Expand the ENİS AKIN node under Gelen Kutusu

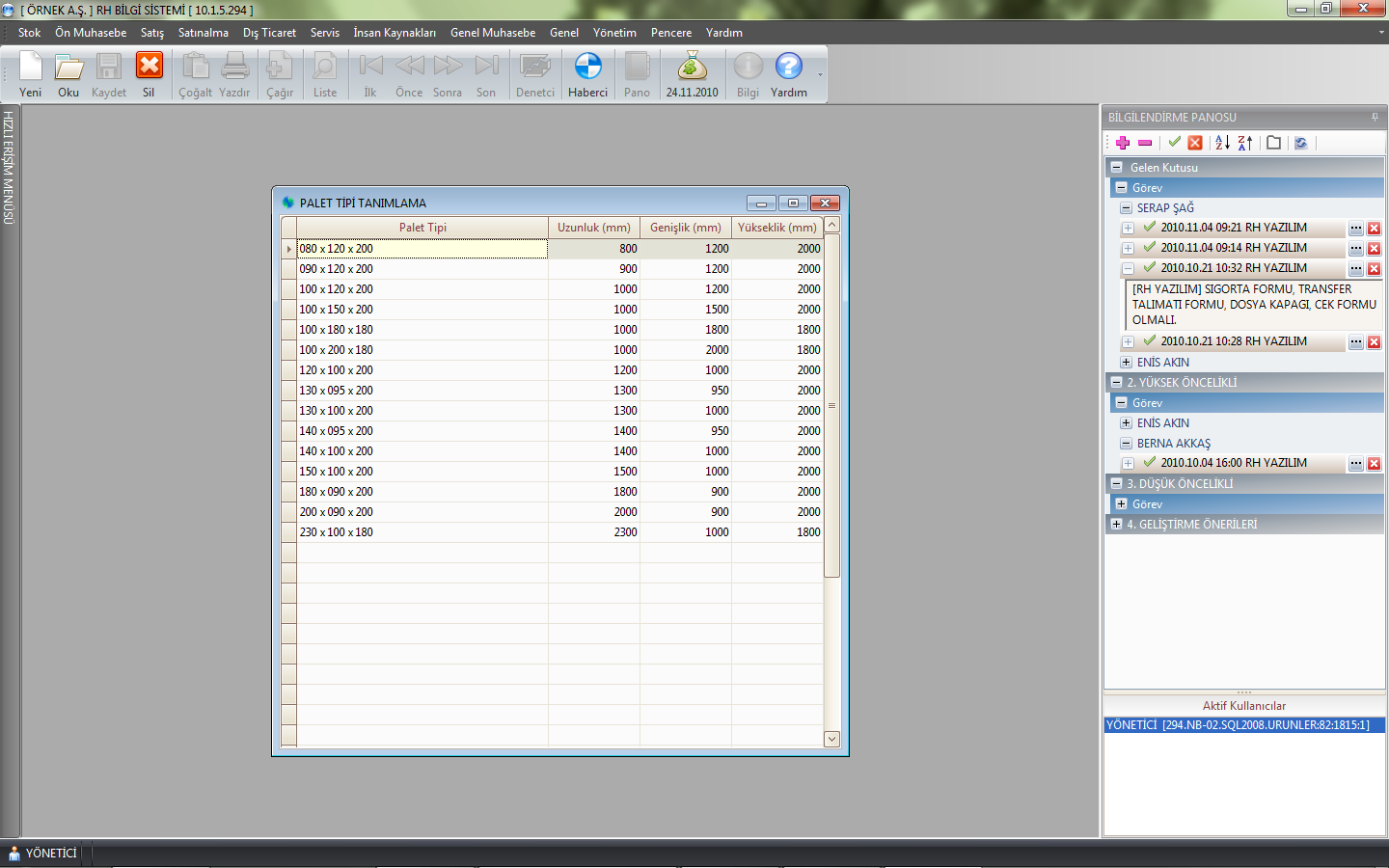[x=1126, y=363]
